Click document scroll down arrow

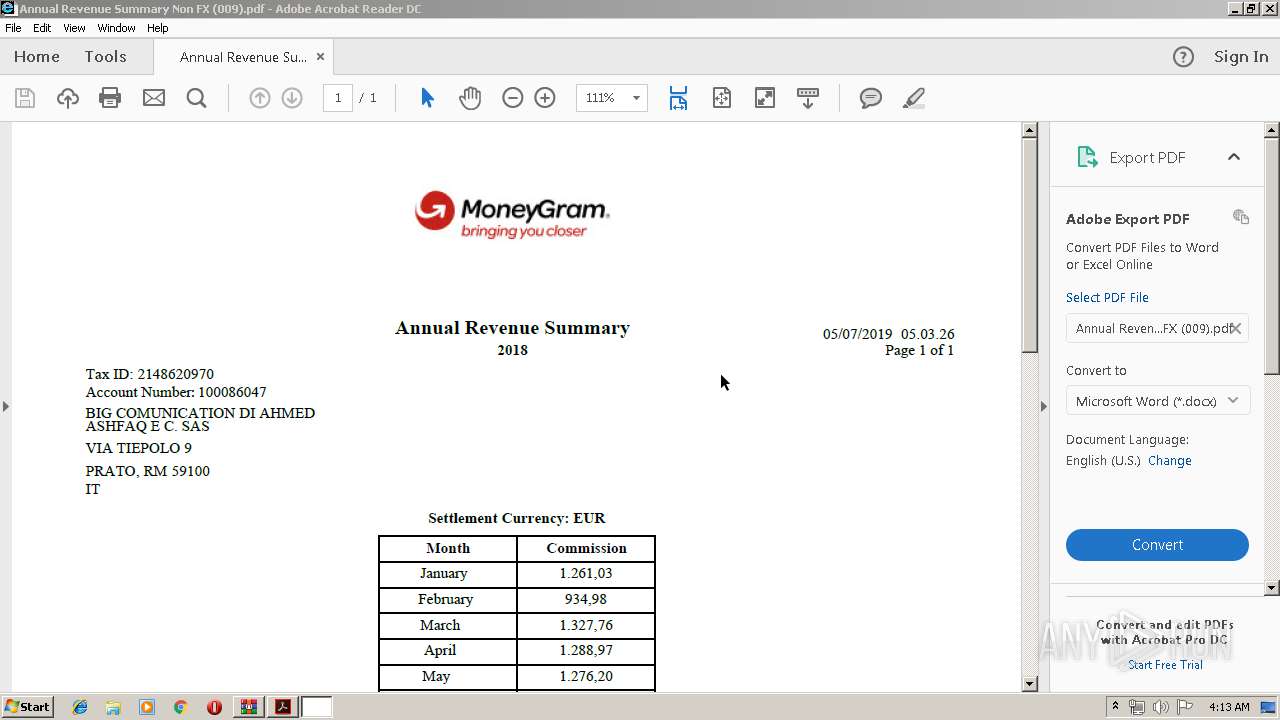[1030, 684]
